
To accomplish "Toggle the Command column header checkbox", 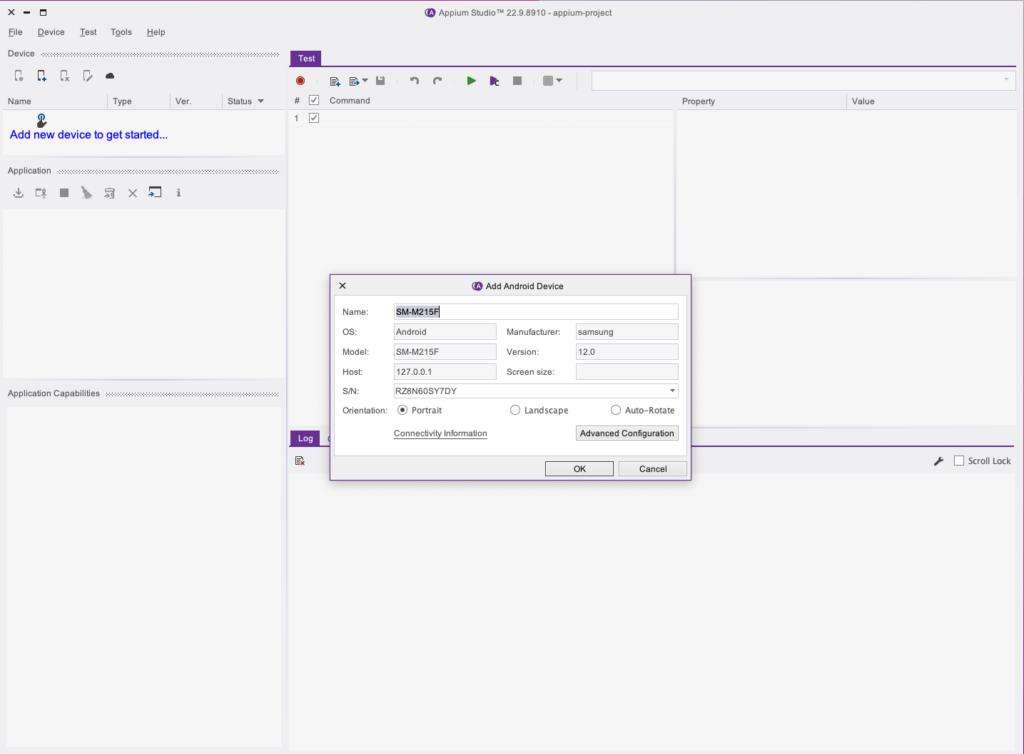I will [314, 101].
